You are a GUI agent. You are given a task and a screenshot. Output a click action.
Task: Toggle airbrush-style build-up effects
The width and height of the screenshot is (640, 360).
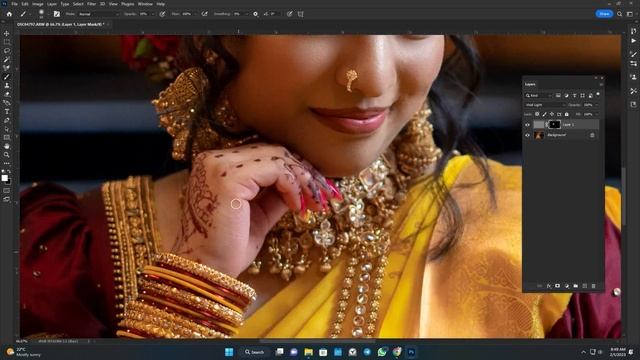click(204, 14)
